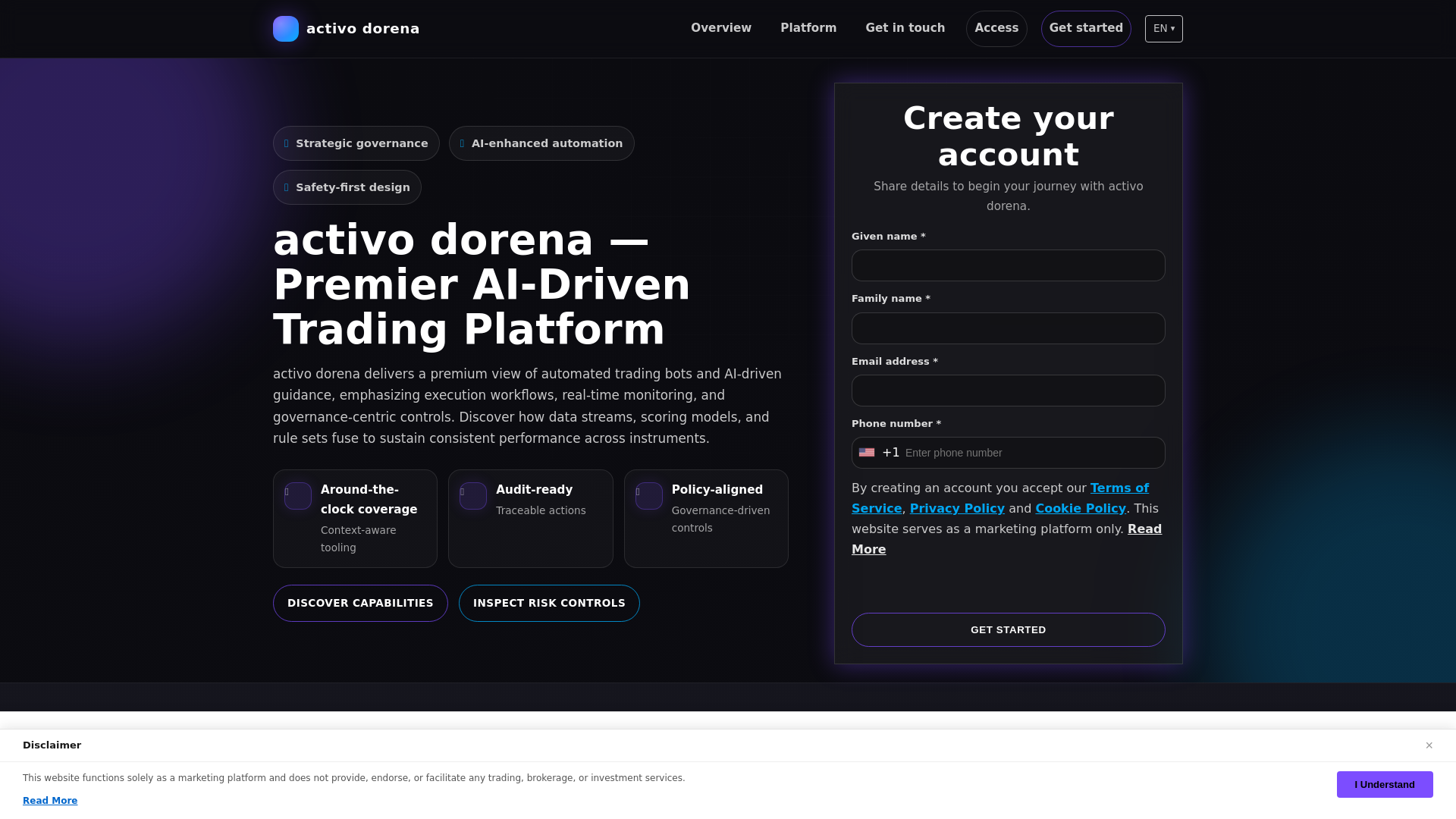Open the EN language dropdown
Viewport: 1456px width, 819px height.
pyautogui.click(x=1164, y=29)
